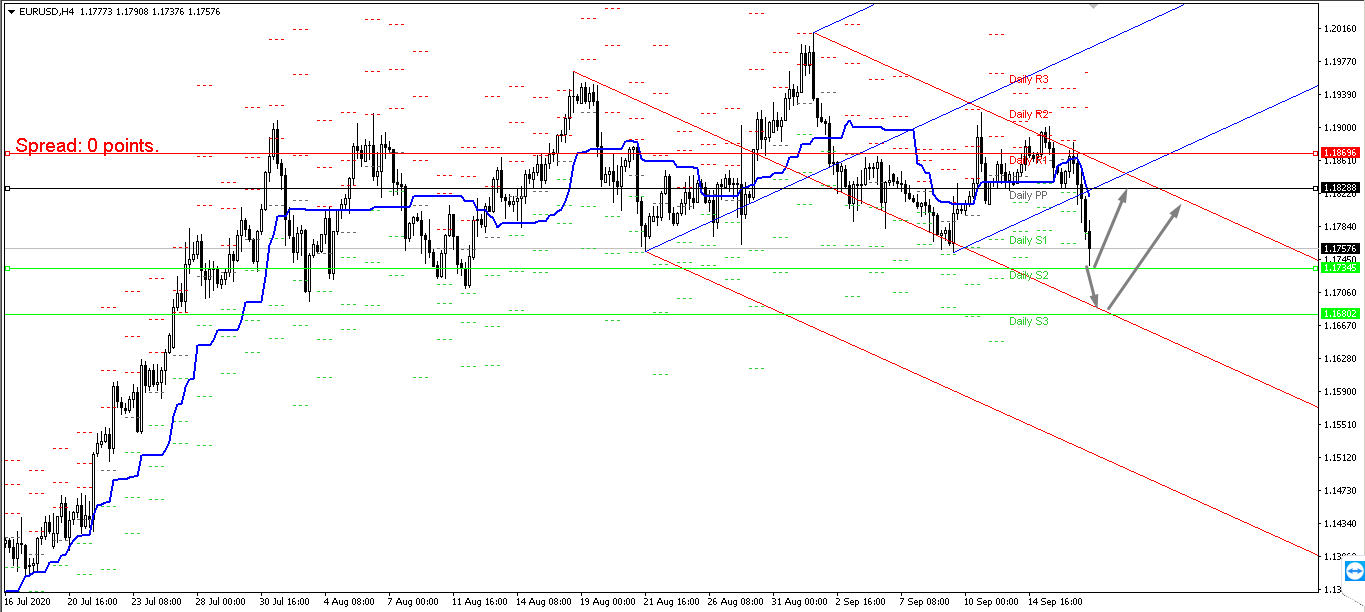Click the 1.15900 price scale value

click(1339, 392)
